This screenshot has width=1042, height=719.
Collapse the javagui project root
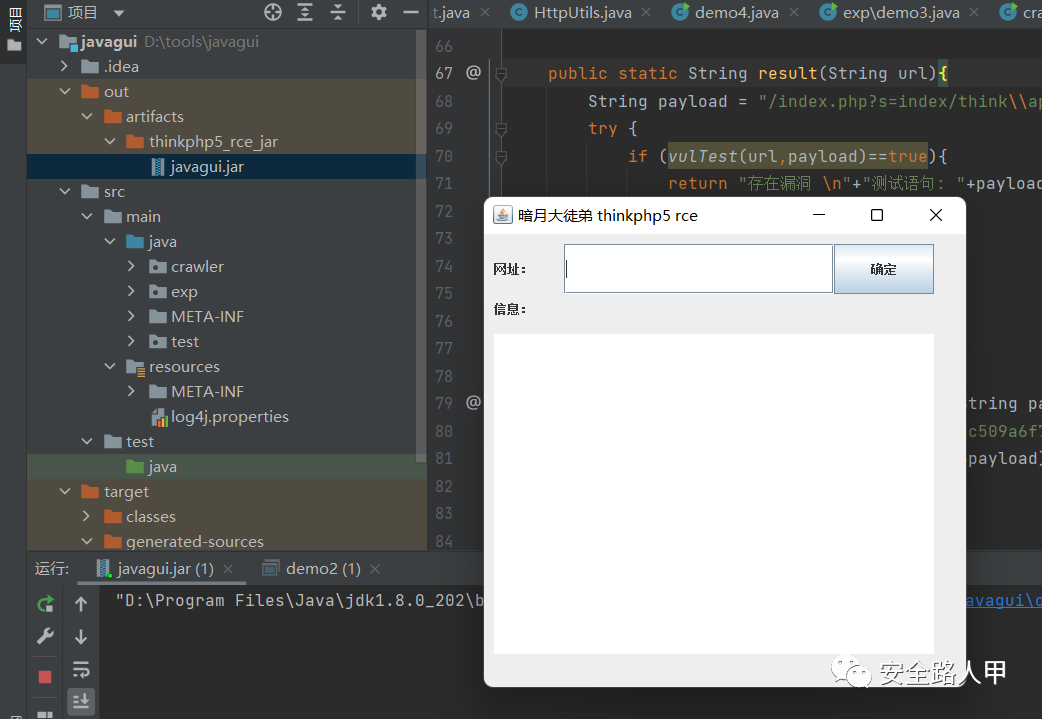43,41
